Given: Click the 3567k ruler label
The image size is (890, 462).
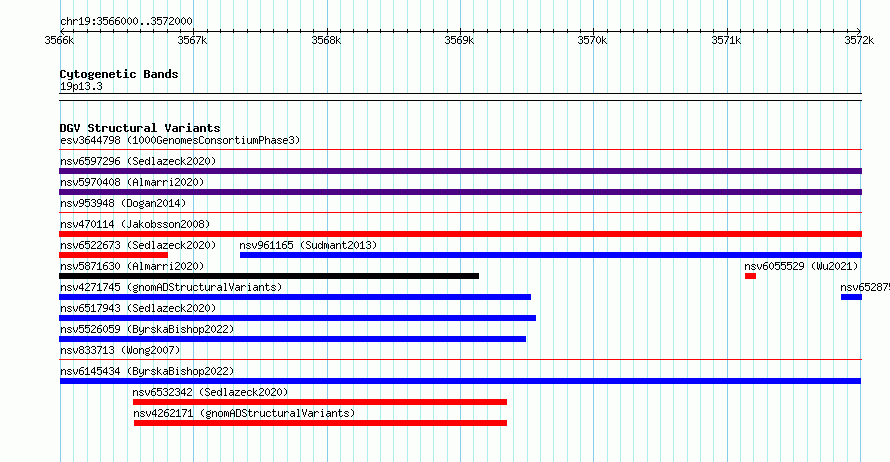Looking at the screenshot, I should [x=192, y=40].
